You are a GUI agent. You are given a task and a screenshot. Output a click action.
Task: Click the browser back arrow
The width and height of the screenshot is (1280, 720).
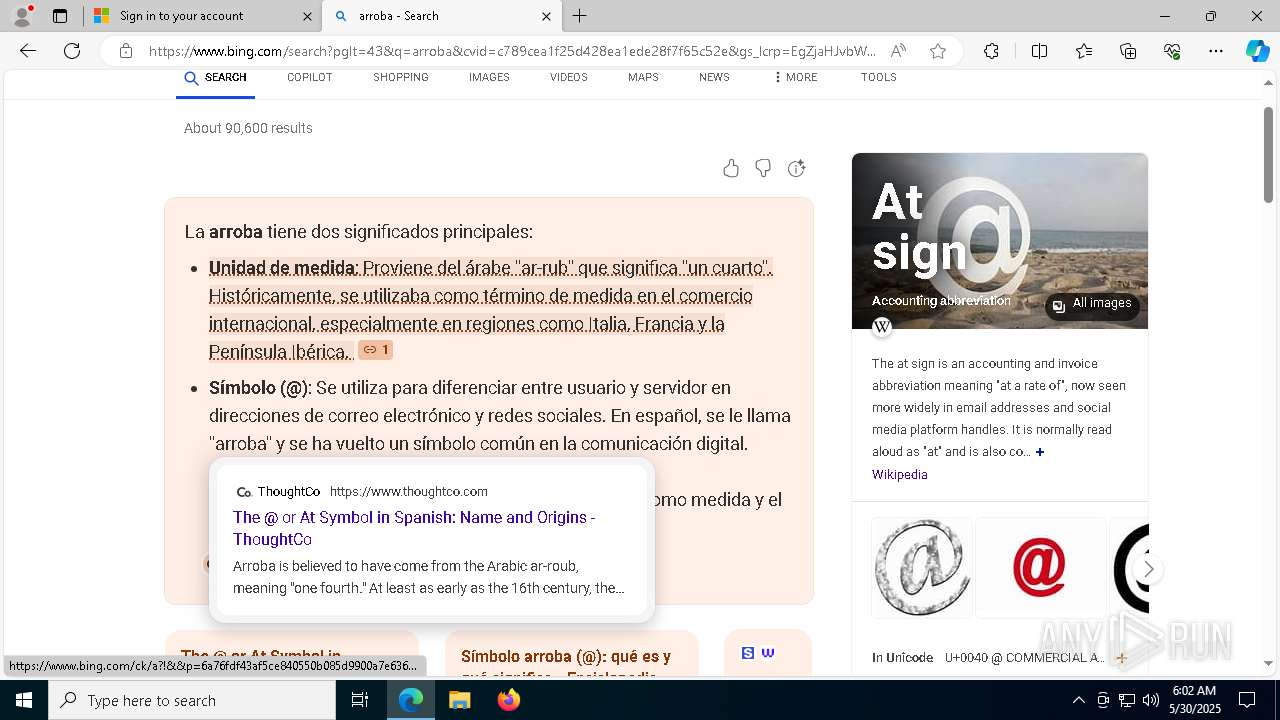tap(28, 51)
